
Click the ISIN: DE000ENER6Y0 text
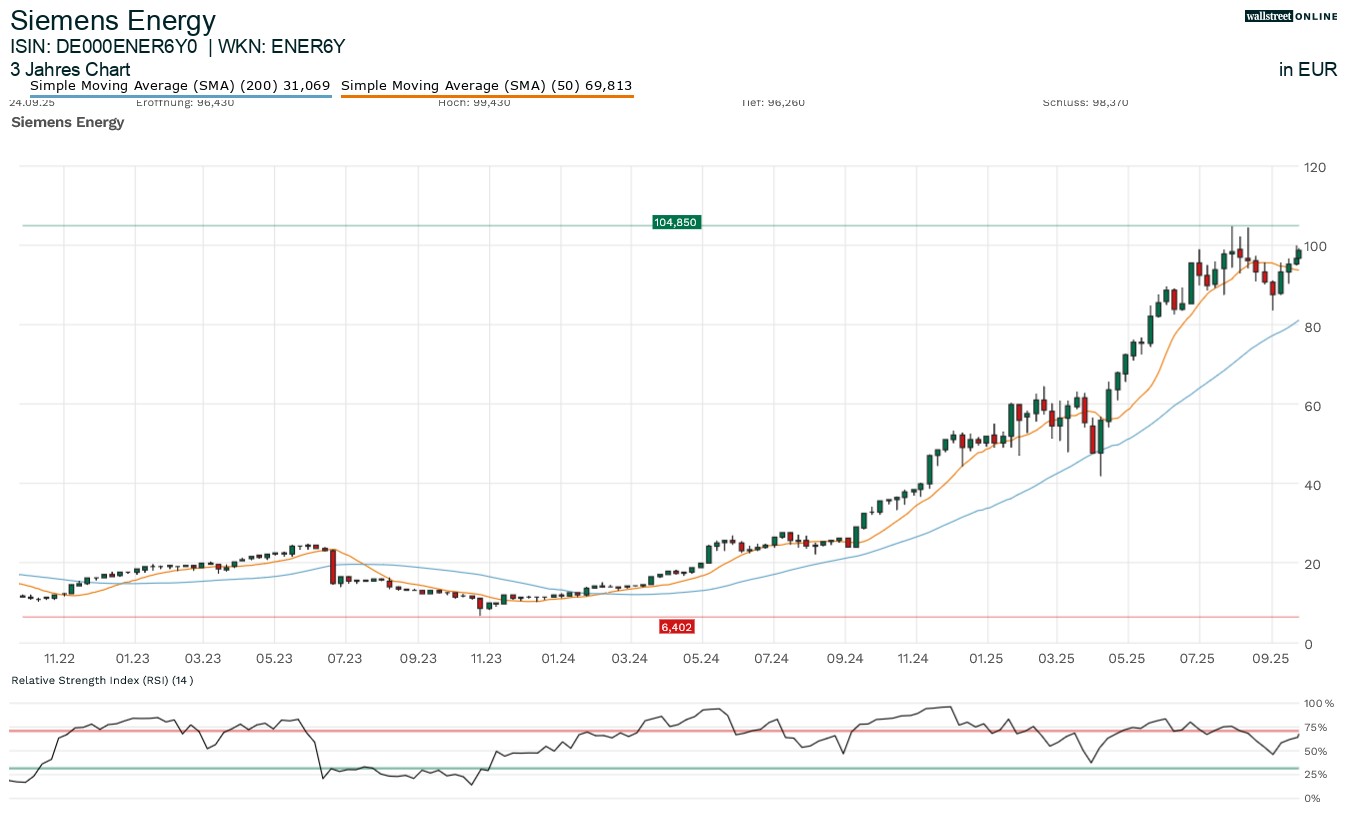(104, 46)
